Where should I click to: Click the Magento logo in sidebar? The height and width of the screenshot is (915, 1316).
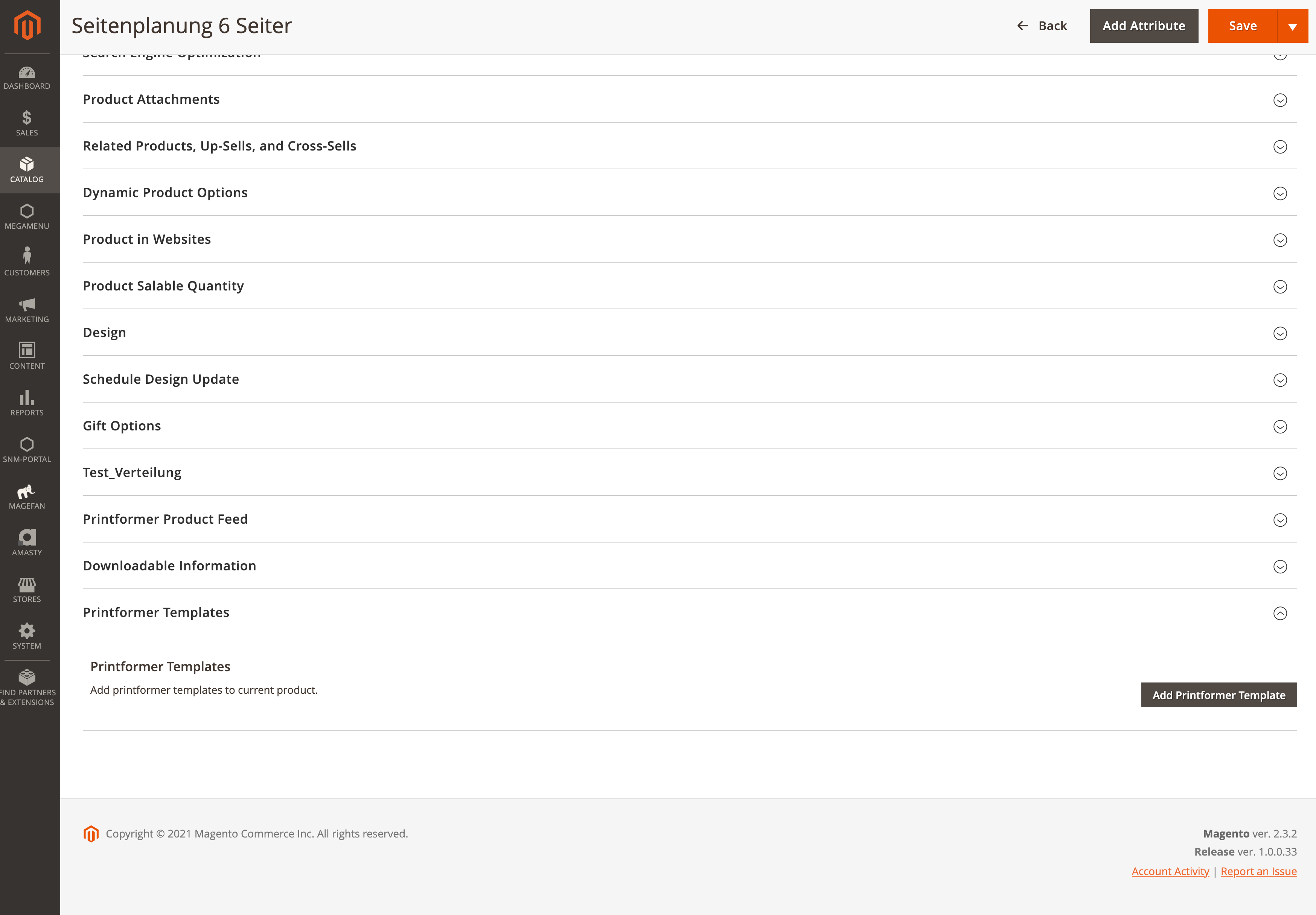tap(27, 26)
